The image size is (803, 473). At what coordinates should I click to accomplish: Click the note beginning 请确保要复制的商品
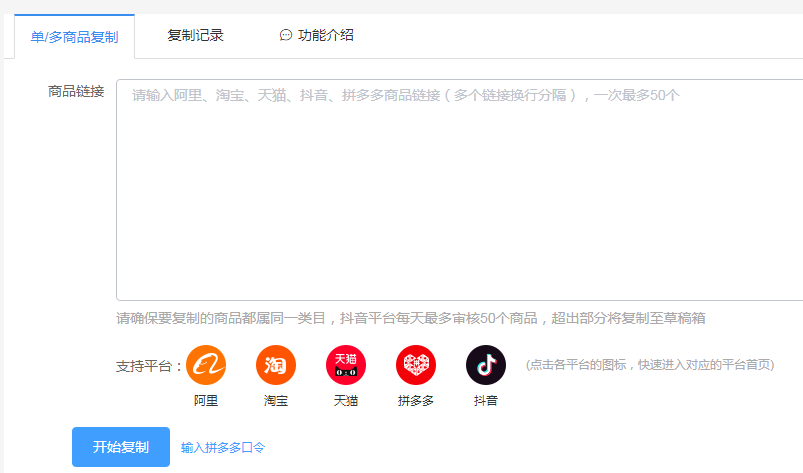point(411,318)
